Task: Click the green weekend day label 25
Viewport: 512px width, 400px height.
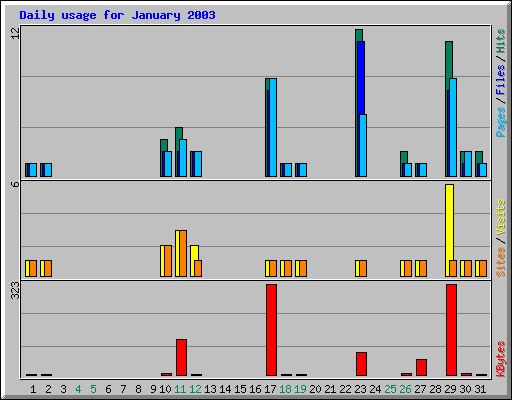Action: click(390, 389)
